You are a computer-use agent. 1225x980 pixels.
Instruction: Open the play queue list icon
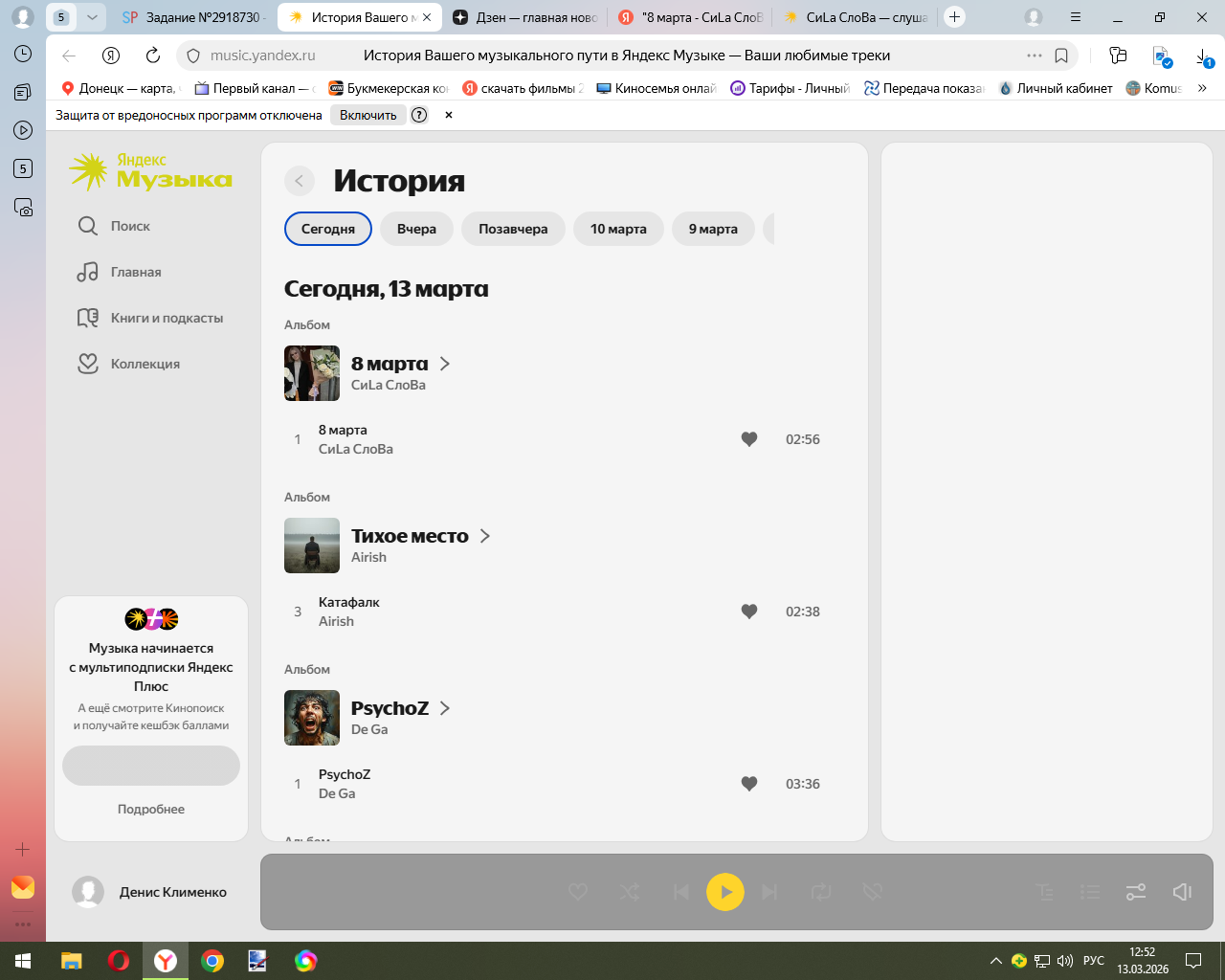click(1090, 892)
